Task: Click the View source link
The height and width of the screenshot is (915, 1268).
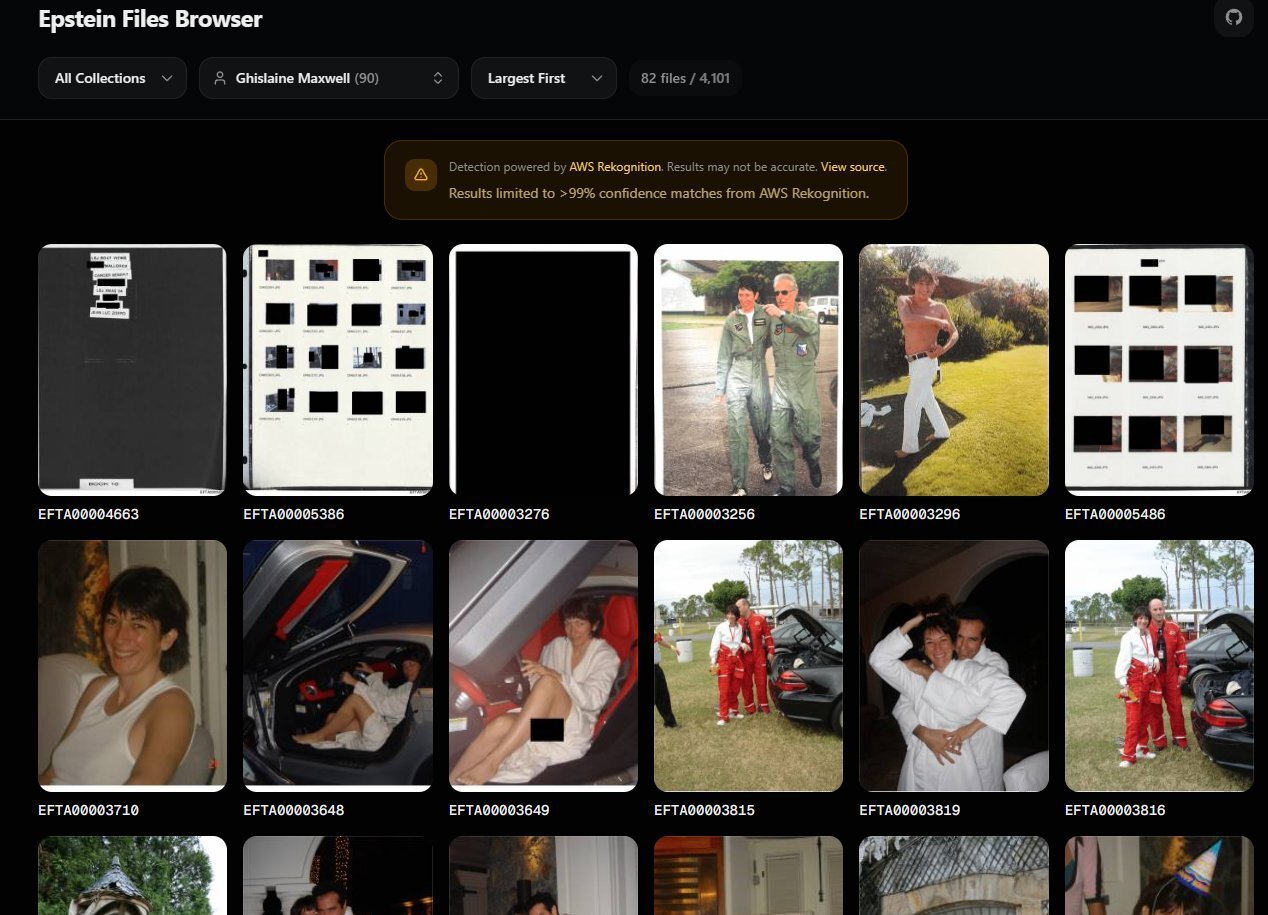Action: 852,167
